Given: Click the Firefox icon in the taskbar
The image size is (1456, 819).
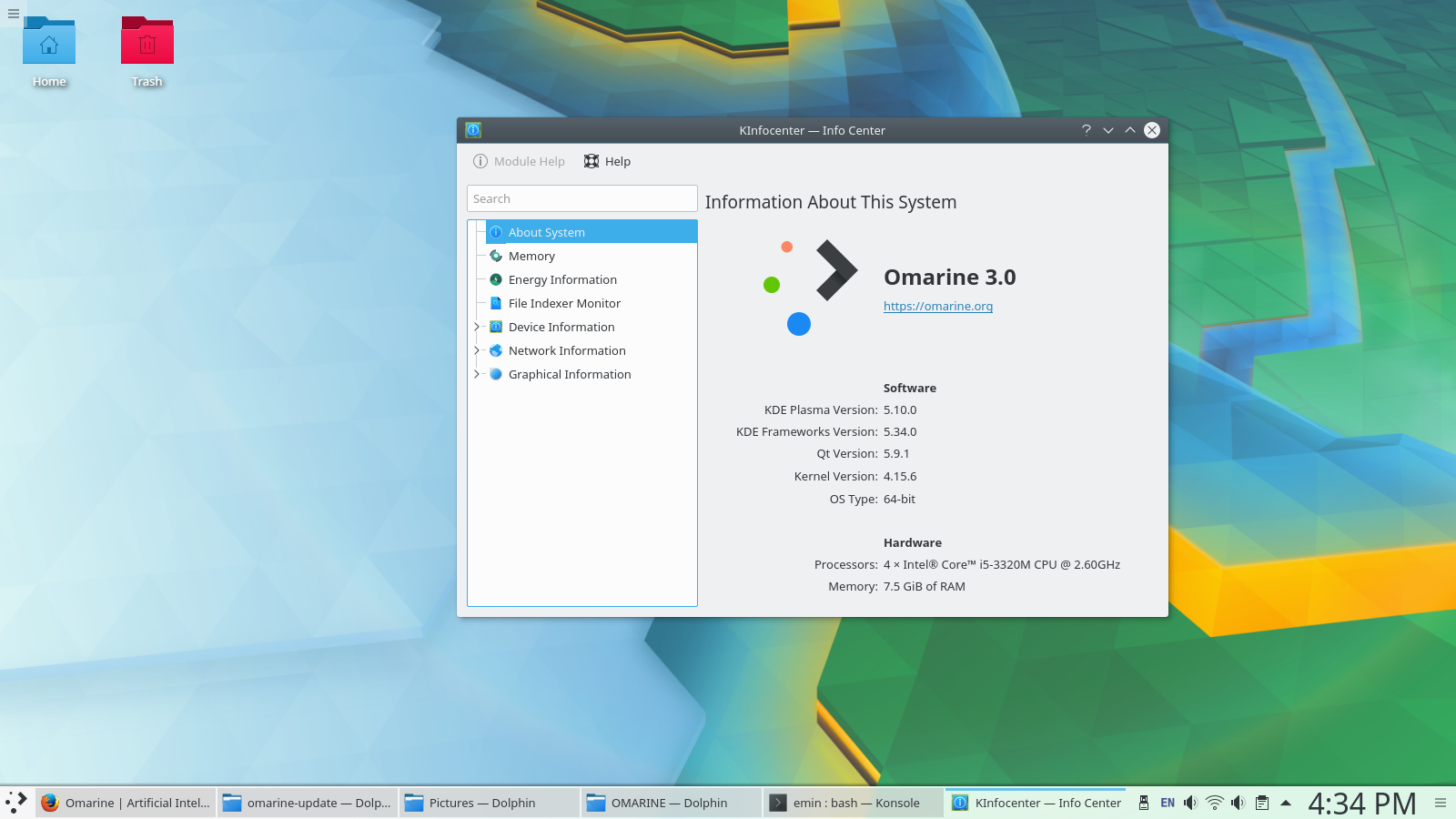Looking at the screenshot, I should pyautogui.click(x=50, y=803).
